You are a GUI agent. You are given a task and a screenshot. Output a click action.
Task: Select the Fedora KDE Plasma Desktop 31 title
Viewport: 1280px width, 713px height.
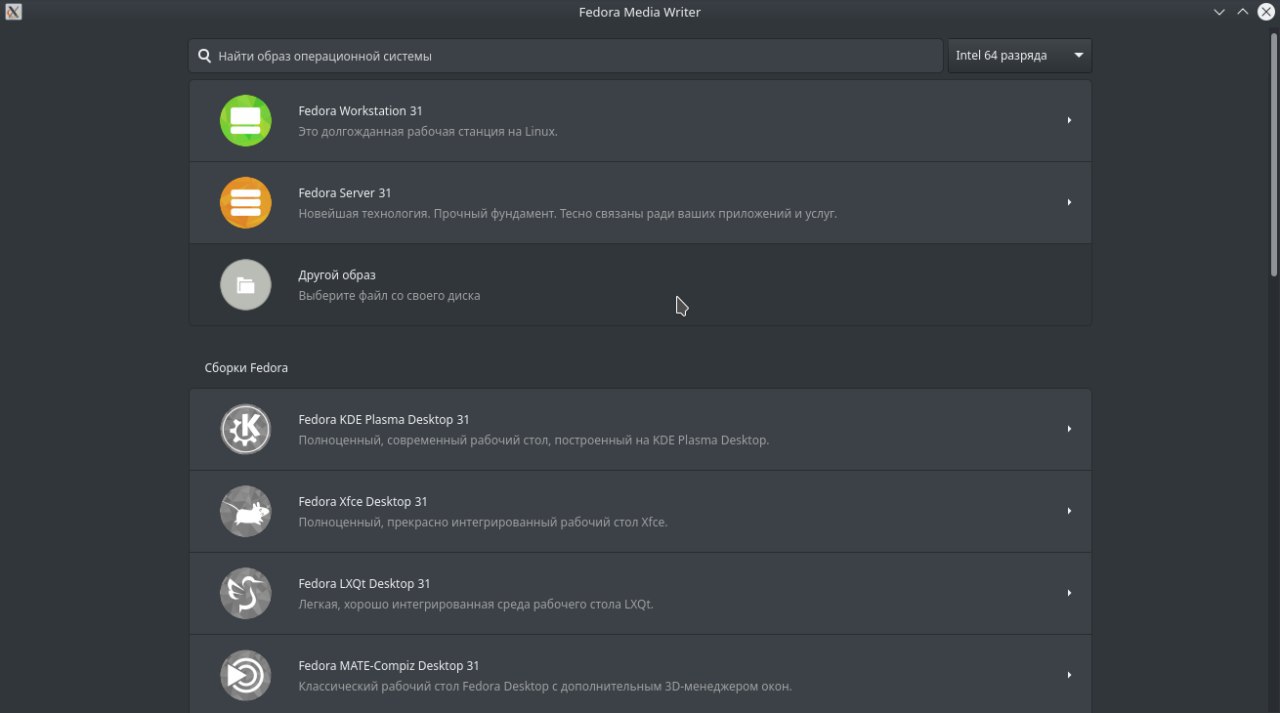[384, 419]
